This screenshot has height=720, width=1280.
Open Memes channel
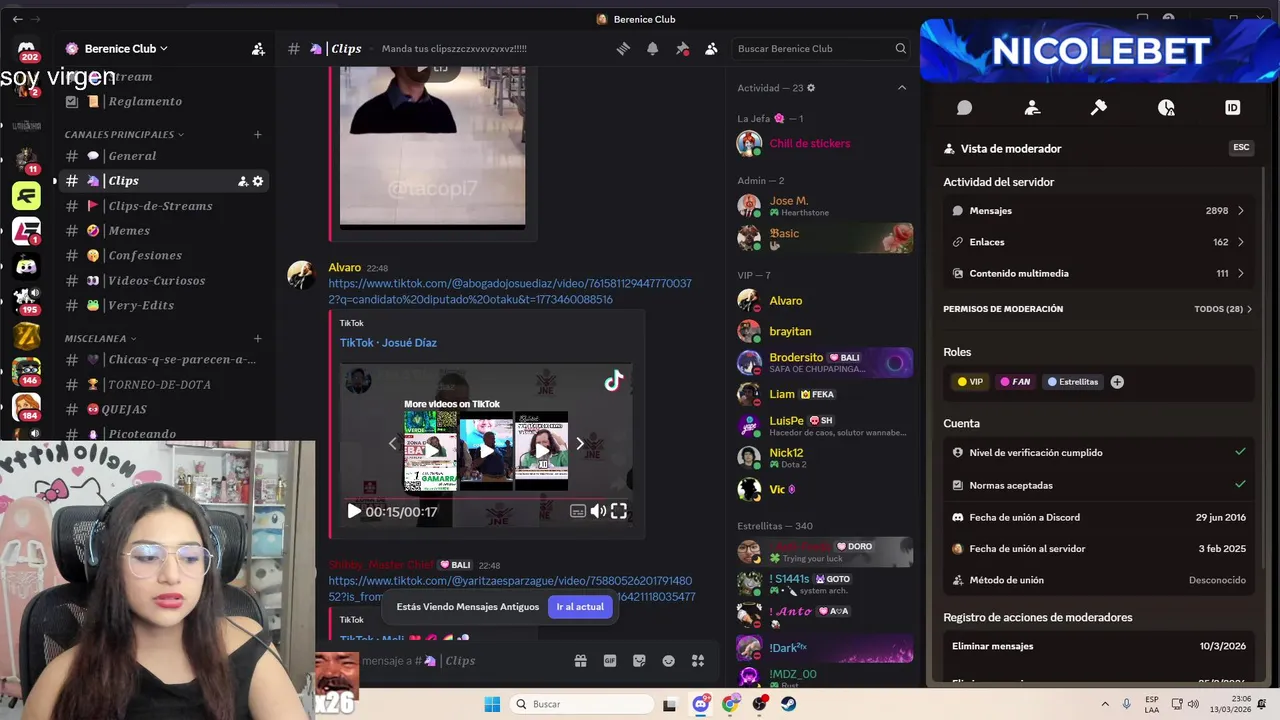pos(163,231)
